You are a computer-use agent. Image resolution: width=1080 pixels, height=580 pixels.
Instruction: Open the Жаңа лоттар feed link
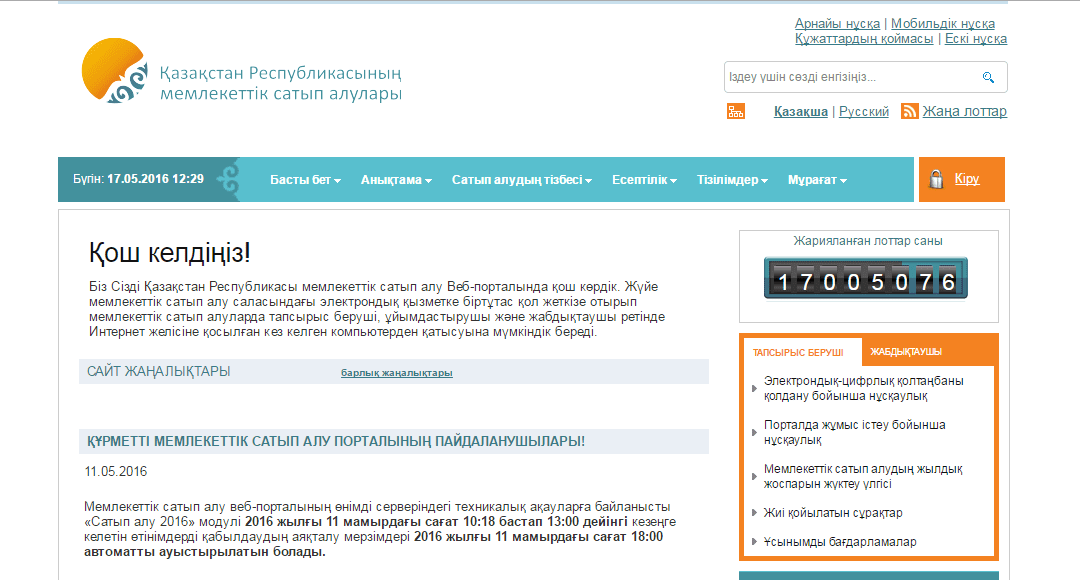pos(964,112)
